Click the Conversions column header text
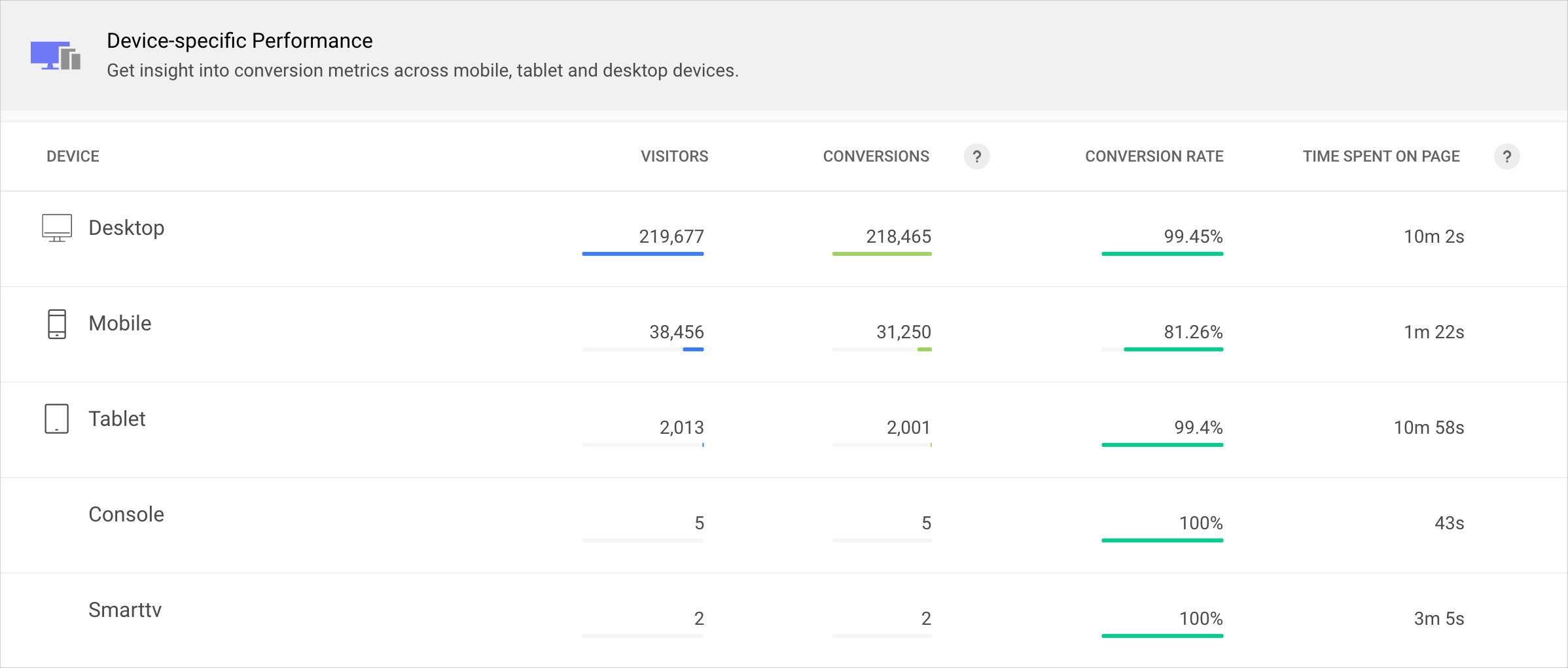1568x668 pixels. [x=876, y=156]
